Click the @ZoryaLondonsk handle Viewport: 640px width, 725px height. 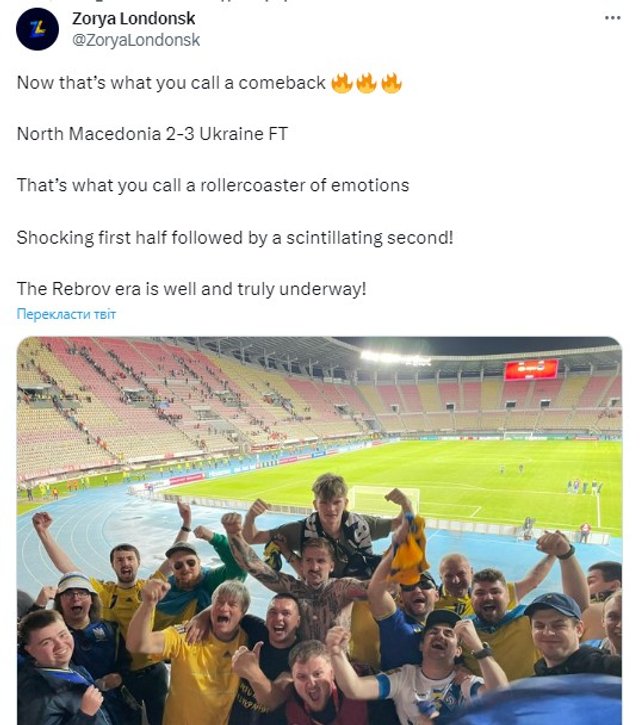click(136, 40)
